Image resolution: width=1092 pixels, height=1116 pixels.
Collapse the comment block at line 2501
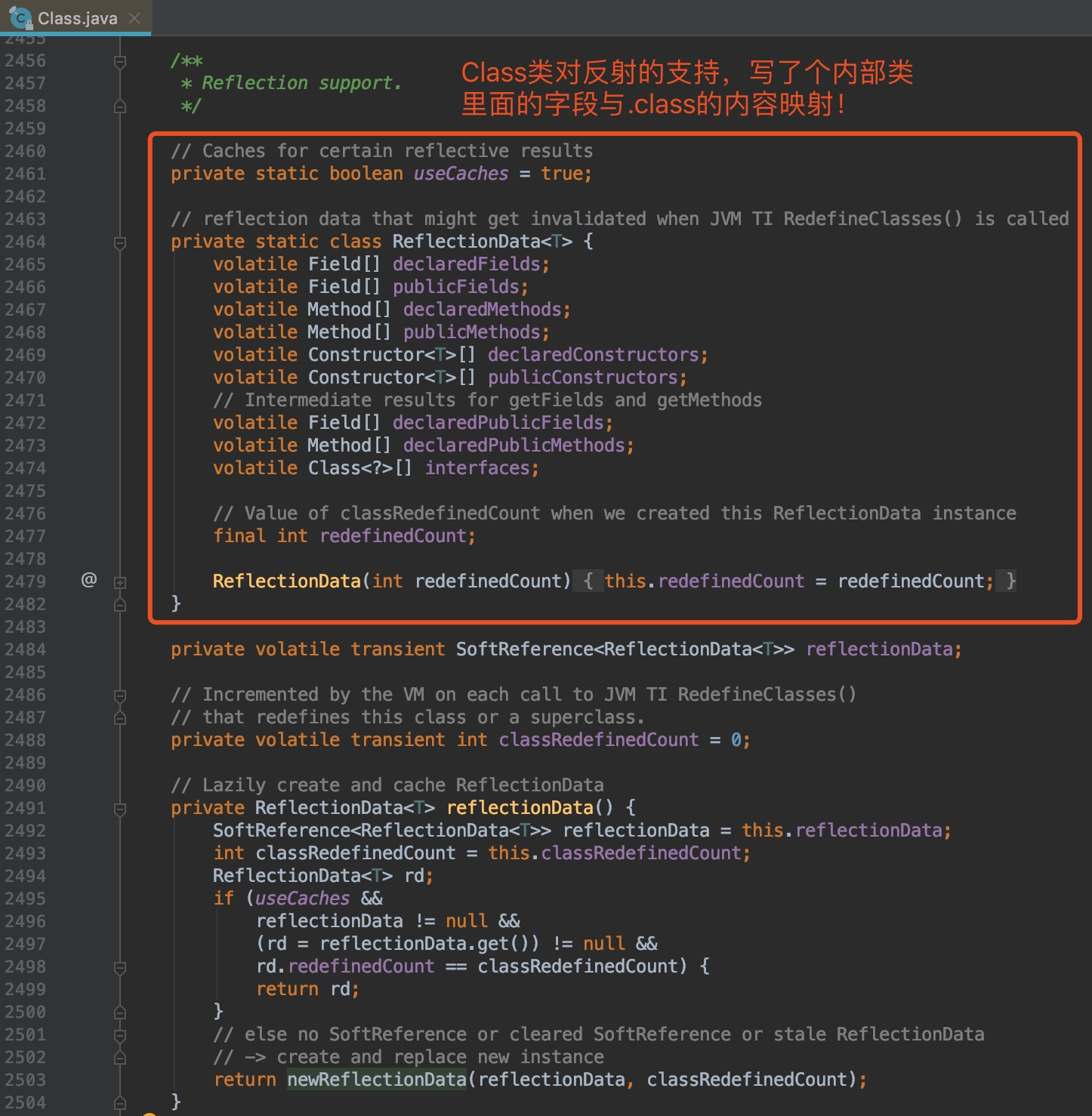[x=120, y=1035]
